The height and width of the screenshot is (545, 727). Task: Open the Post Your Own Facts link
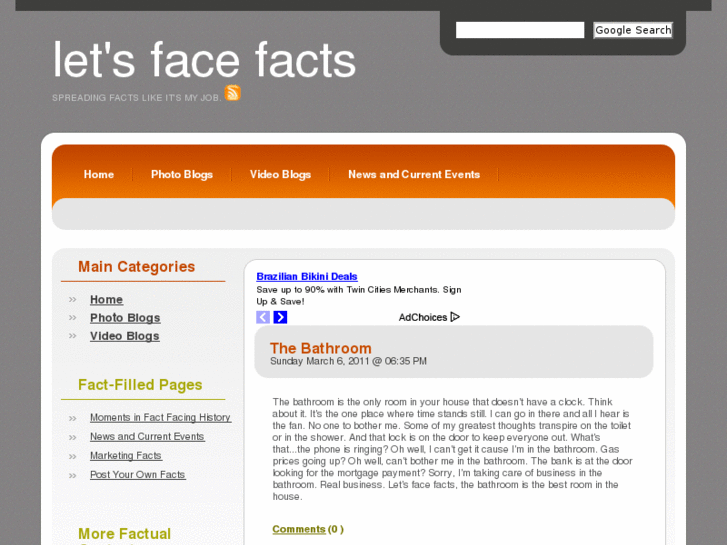[x=138, y=474]
